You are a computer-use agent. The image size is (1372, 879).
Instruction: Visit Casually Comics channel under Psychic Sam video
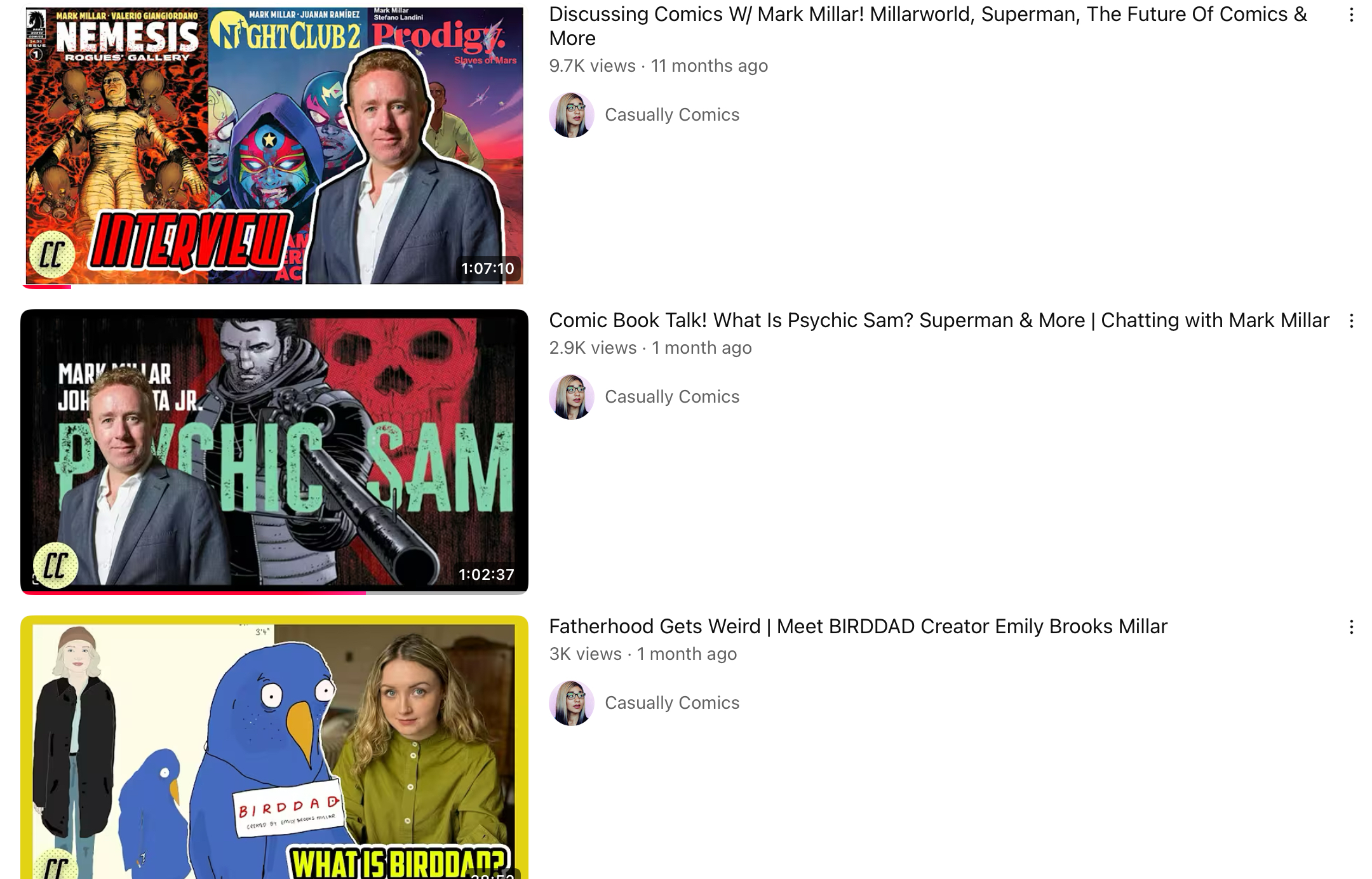(x=672, y=397)
